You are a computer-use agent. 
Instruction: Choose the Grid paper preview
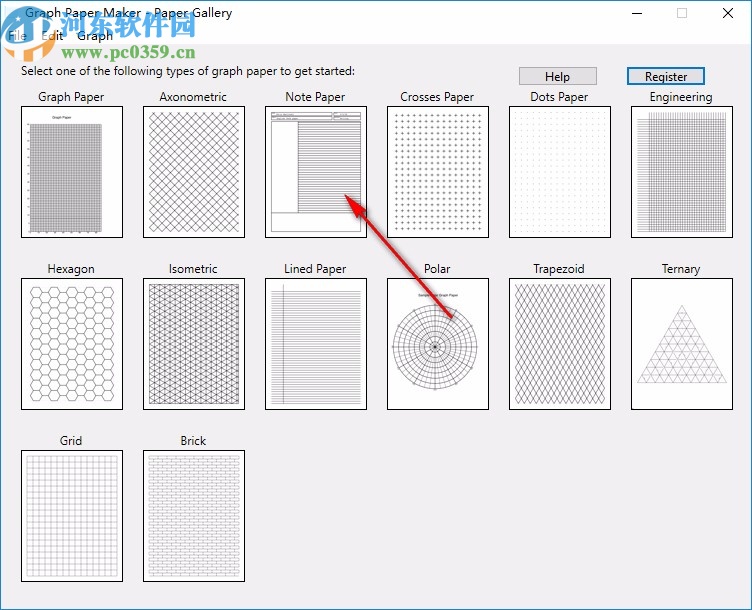[x=72, y=516]
